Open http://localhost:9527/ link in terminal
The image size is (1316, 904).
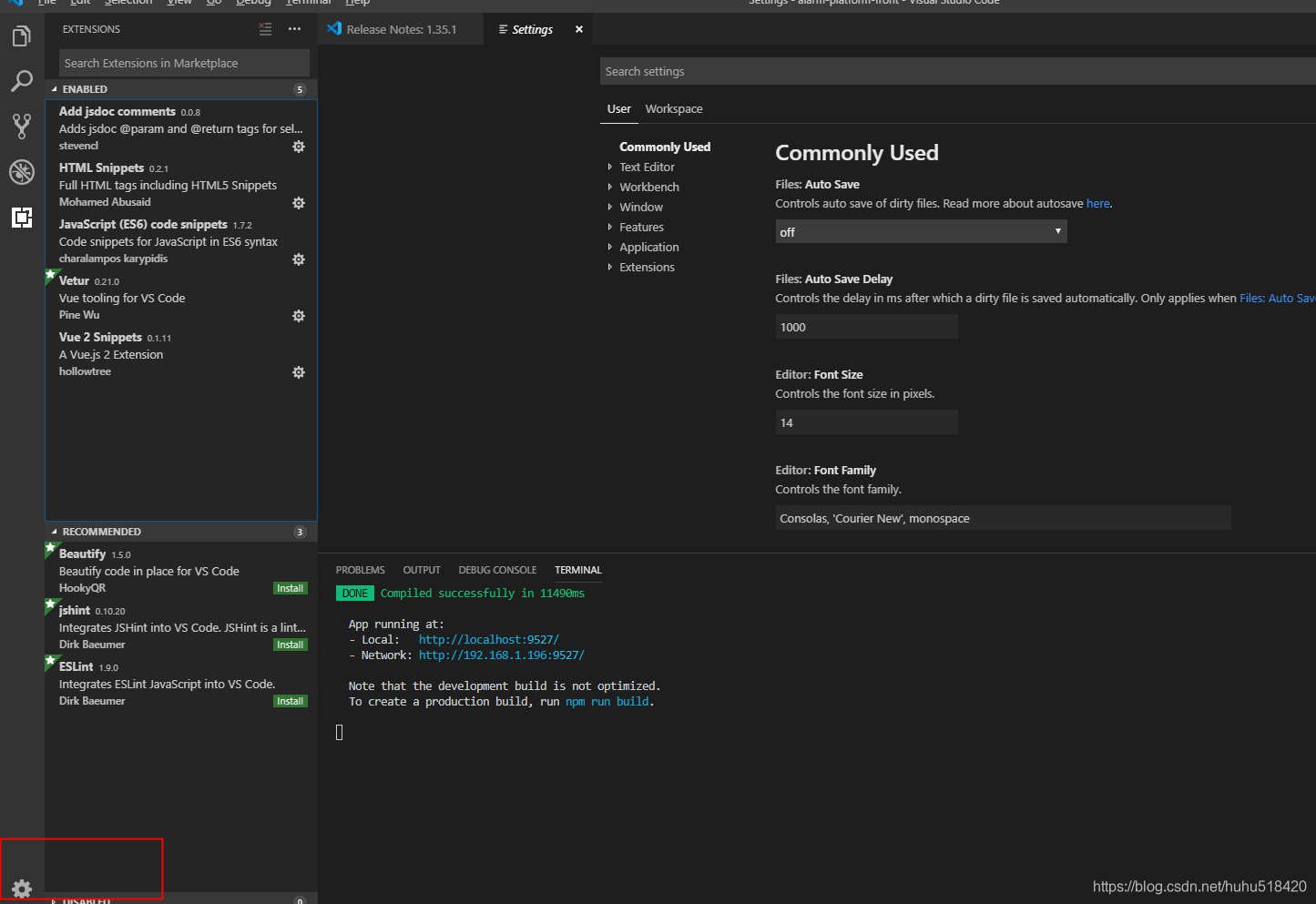point(489,640)
